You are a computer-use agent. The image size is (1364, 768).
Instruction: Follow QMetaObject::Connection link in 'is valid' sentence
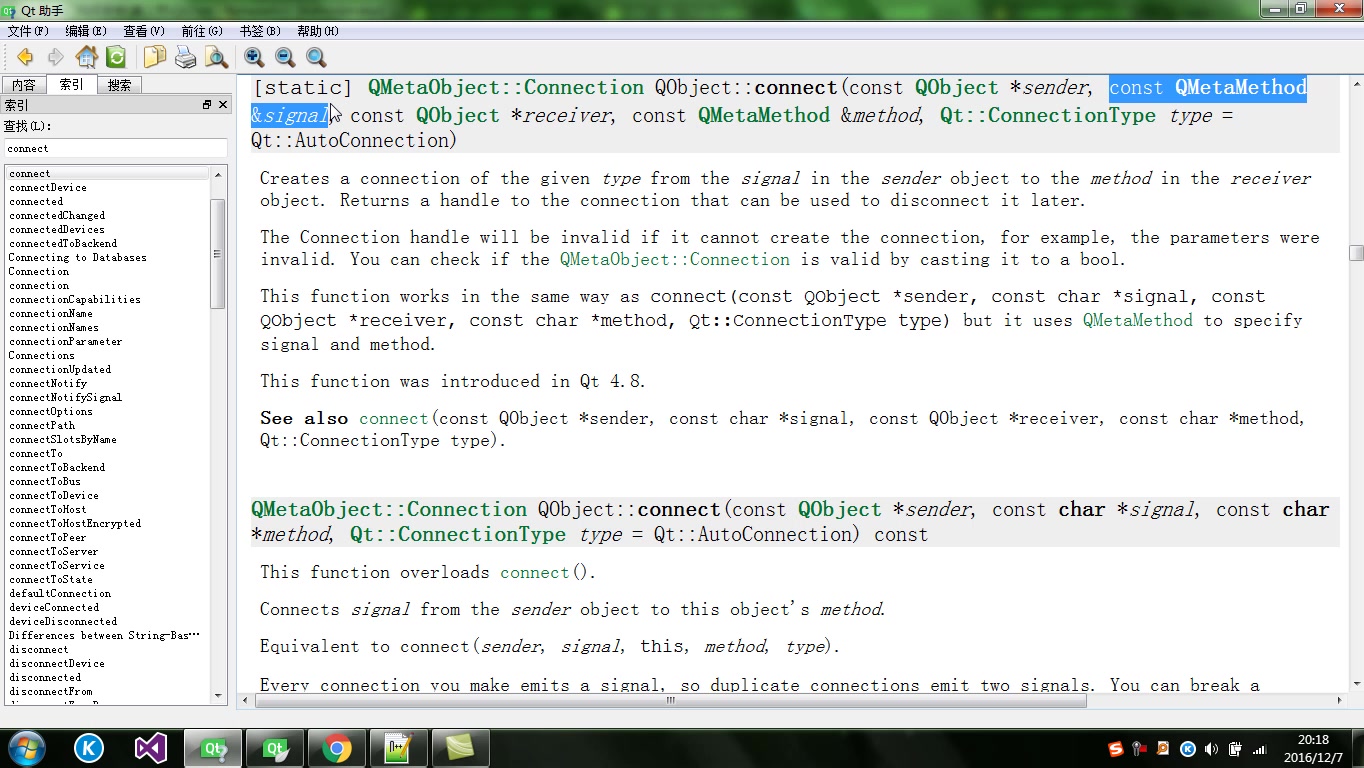click(x=675, y=260)
